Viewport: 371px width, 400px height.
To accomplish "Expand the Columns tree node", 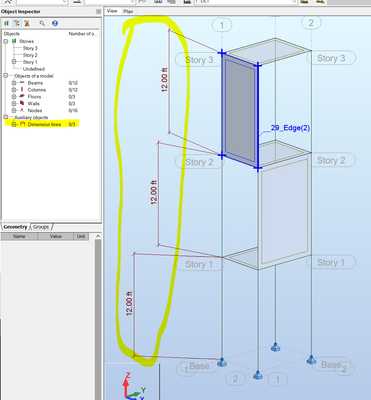I will [14, 90].
